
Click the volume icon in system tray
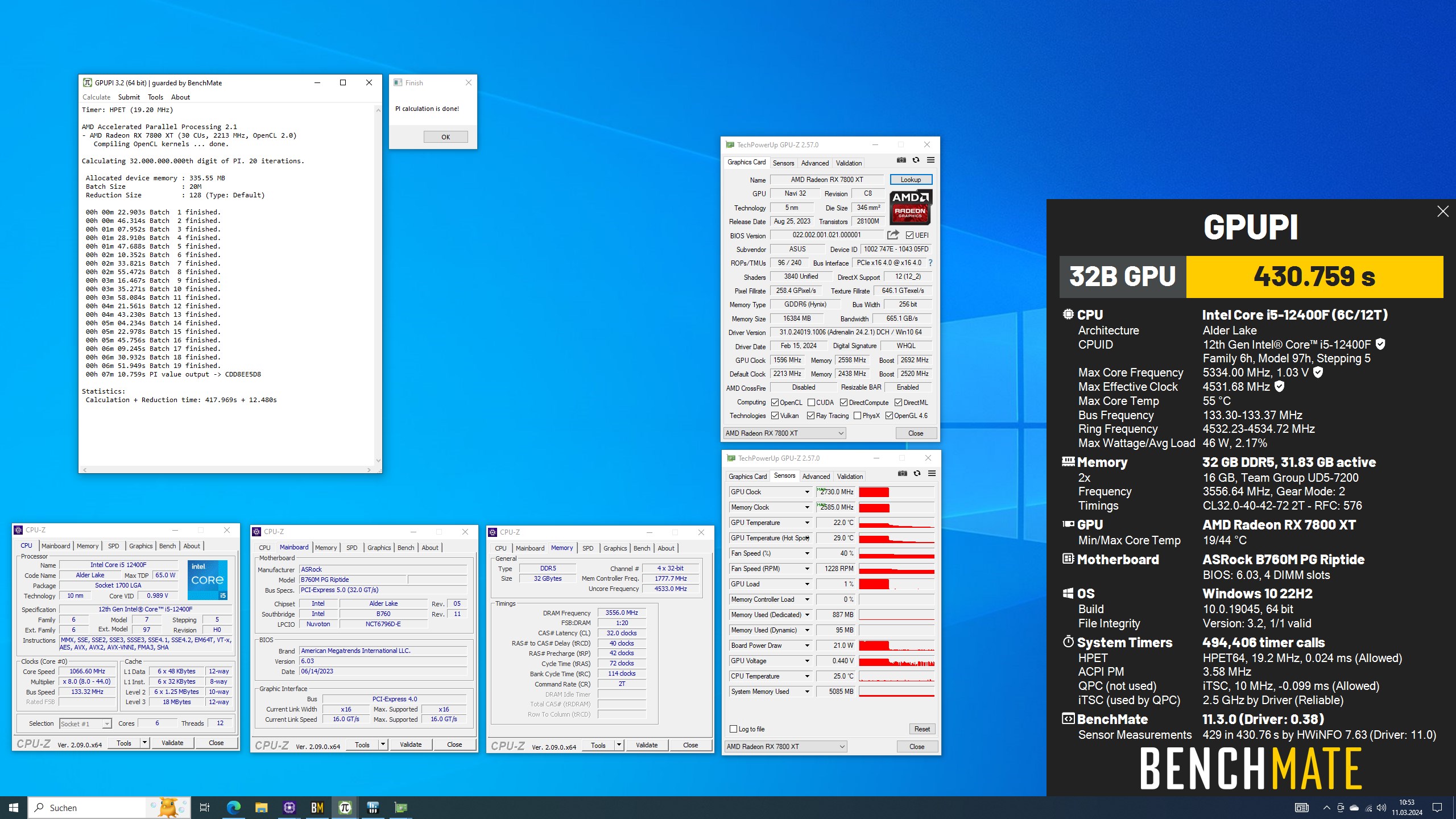[x=1381, y=808]
